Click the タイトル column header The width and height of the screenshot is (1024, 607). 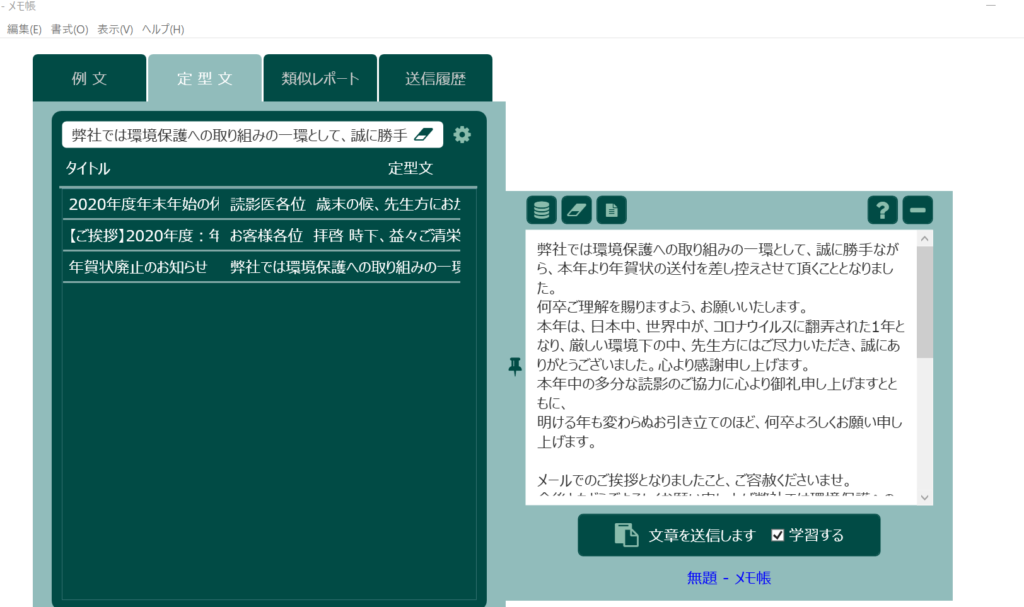(x=88, y=169)
